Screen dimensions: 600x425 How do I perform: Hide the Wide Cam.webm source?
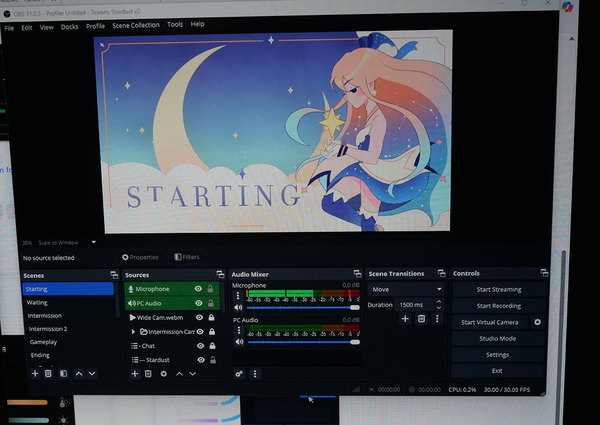tap(199, 317)
